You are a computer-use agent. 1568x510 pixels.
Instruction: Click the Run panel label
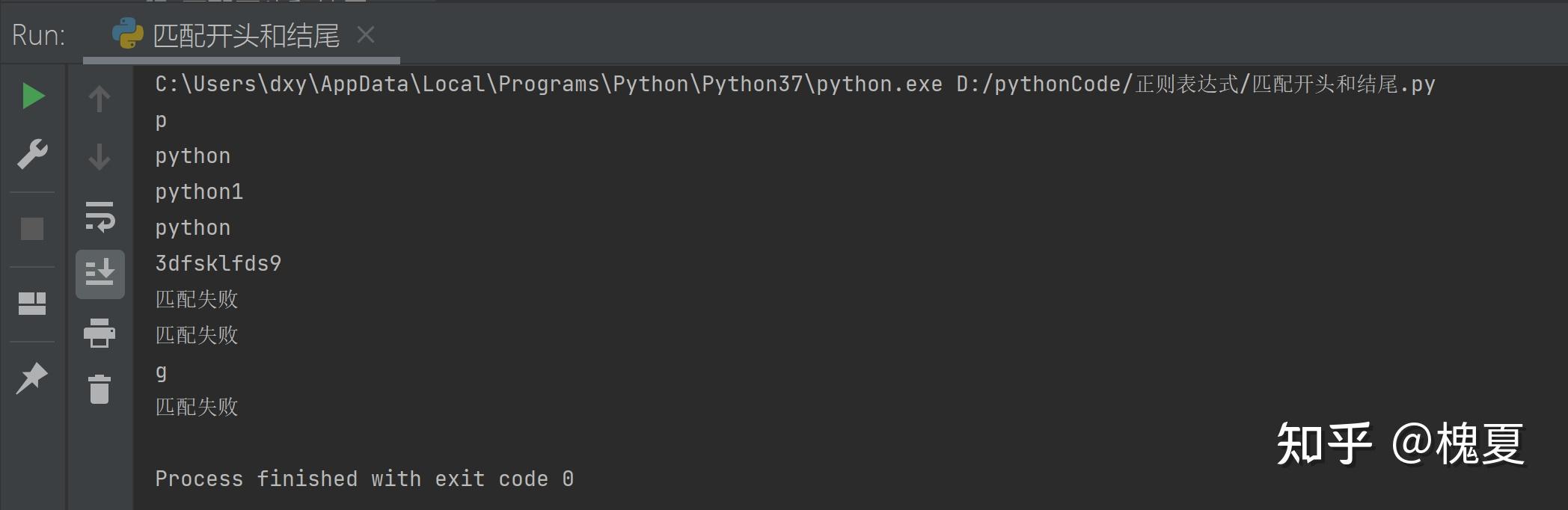[38, 36]
